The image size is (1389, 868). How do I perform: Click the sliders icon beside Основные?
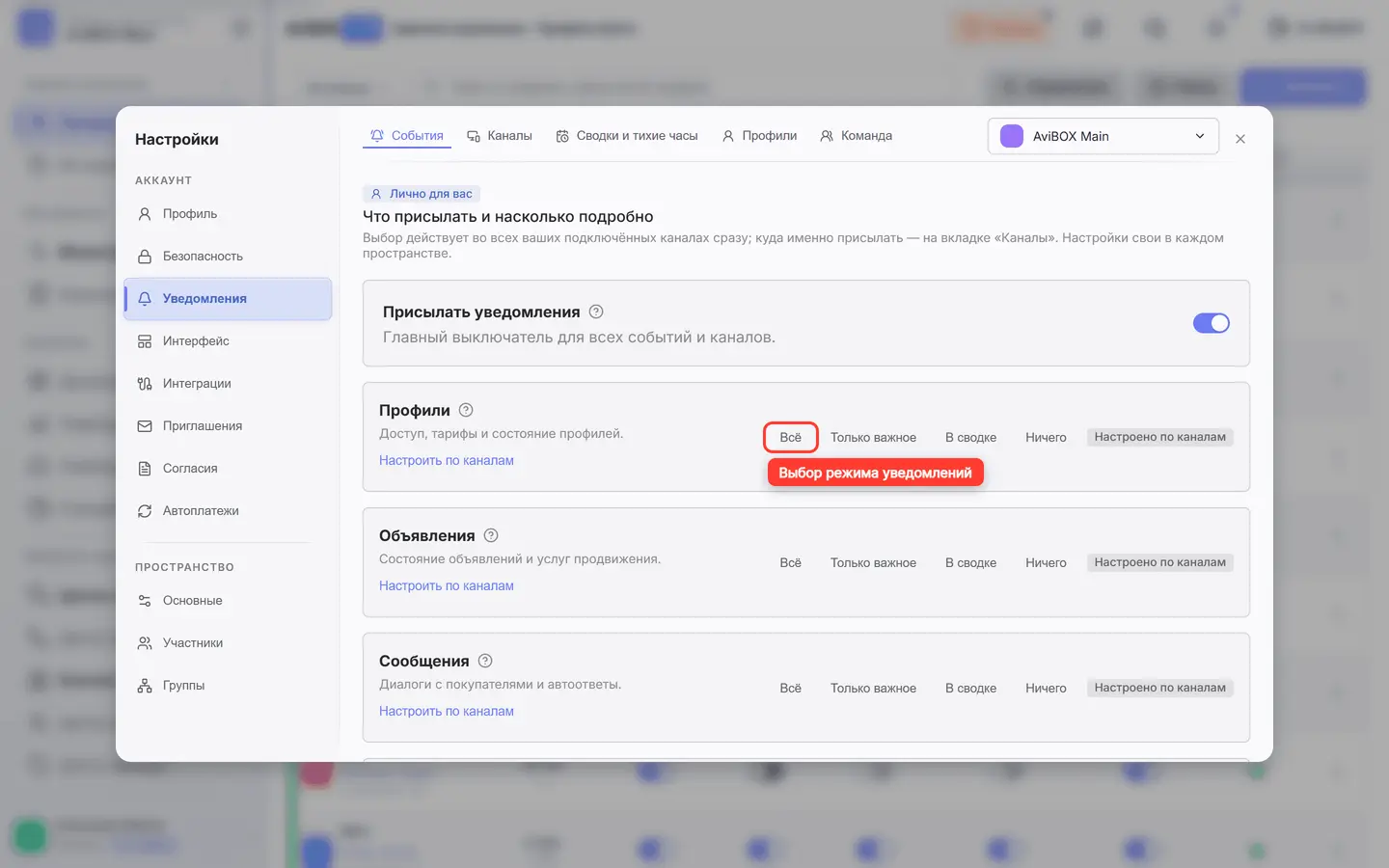(x=145, y=601)
